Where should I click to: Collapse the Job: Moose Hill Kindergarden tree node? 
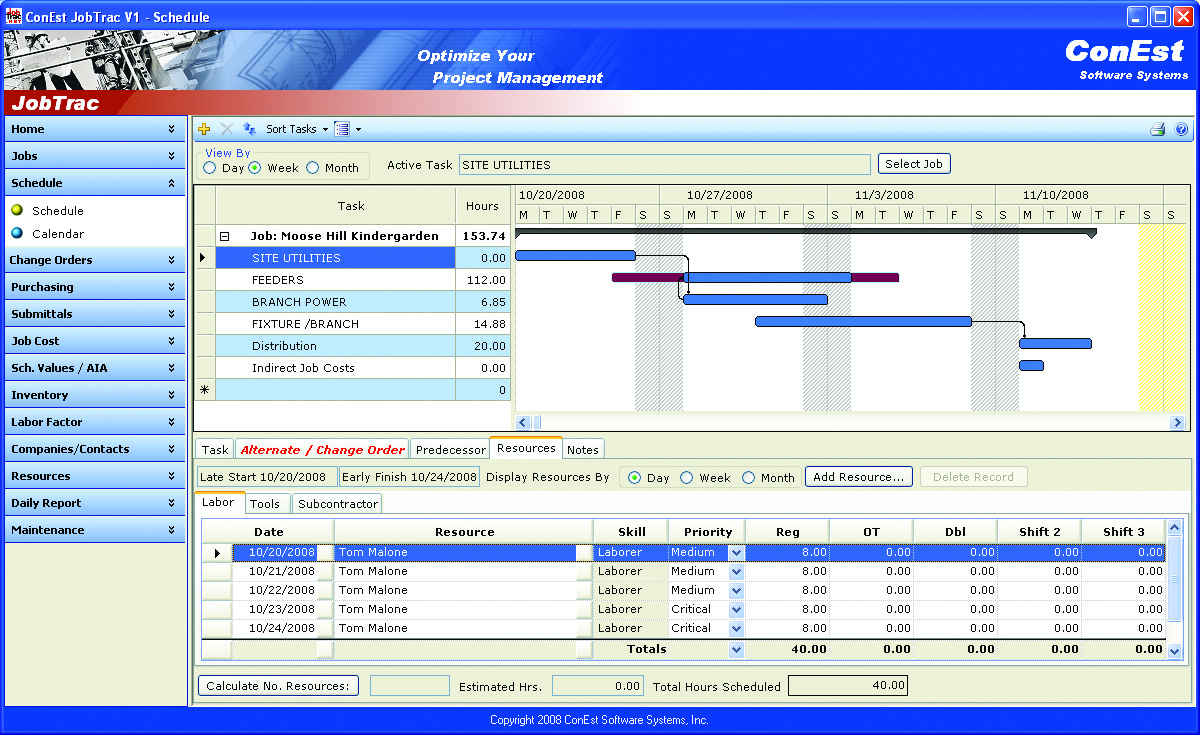pyautogui.click(x=225, y=237)
